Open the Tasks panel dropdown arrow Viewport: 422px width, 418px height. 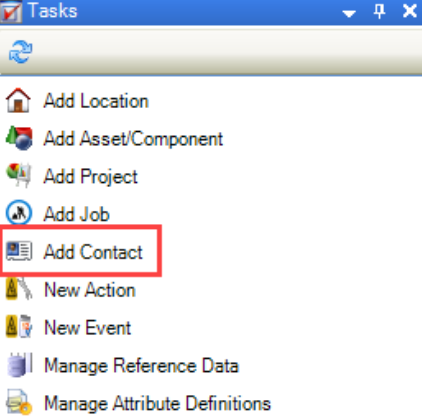tap(349, 14)
